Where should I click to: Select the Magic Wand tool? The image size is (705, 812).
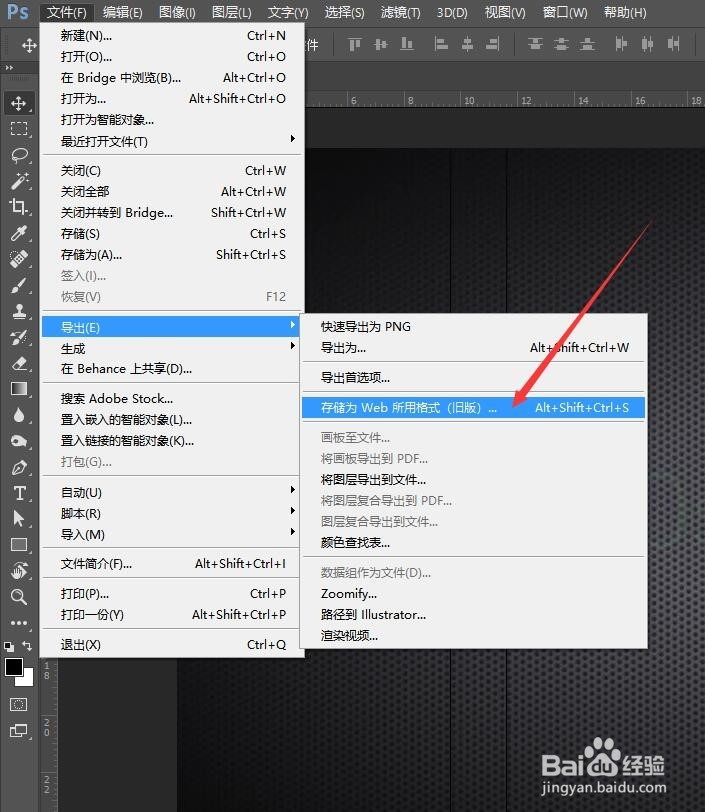(x=19, y=181)
